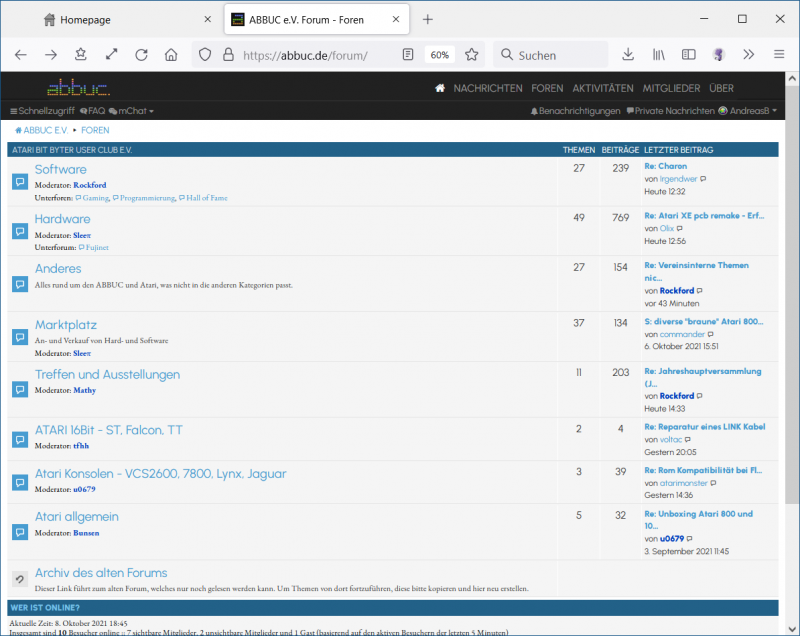Open the Firefox hamburger menu

click(x=778, y=55)
